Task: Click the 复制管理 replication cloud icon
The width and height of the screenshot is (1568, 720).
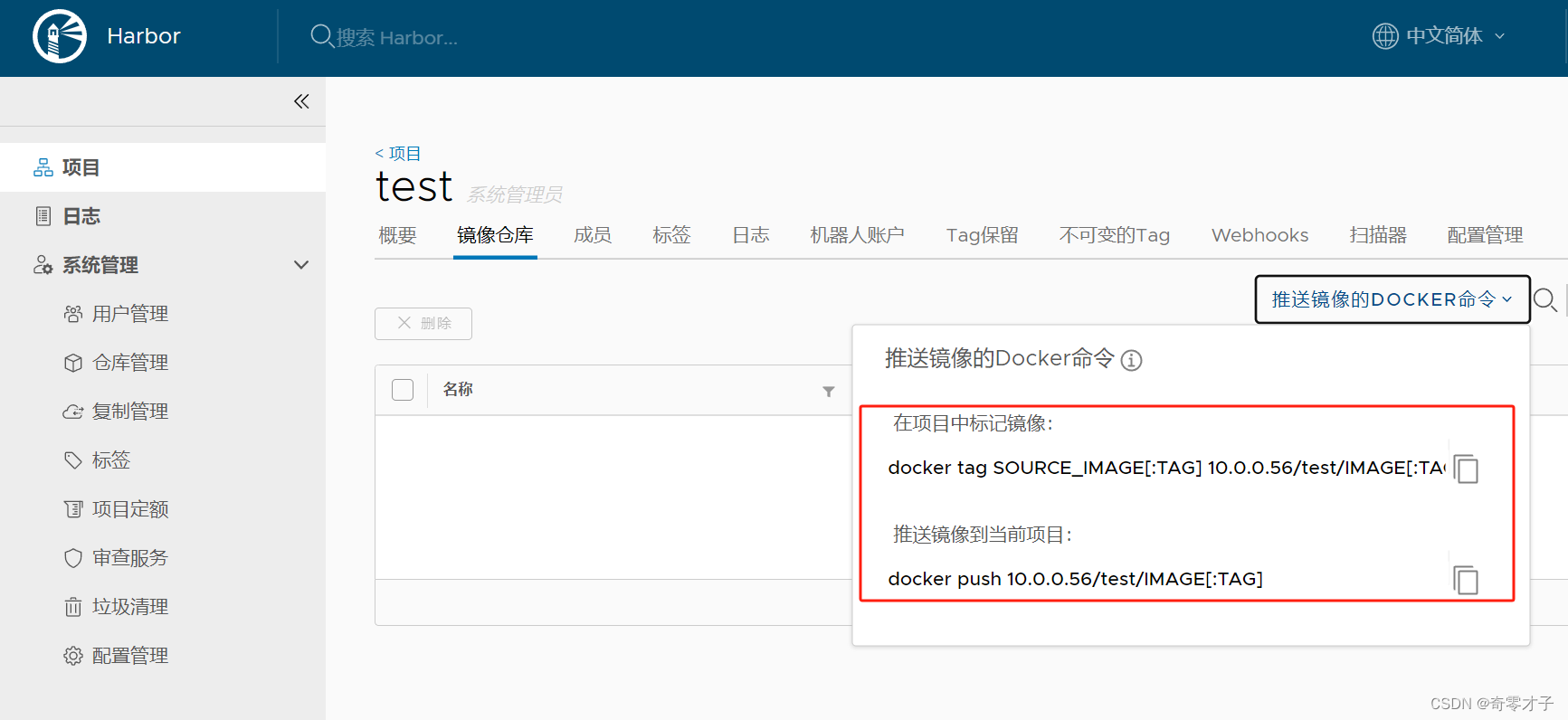Action: point(73,412)
